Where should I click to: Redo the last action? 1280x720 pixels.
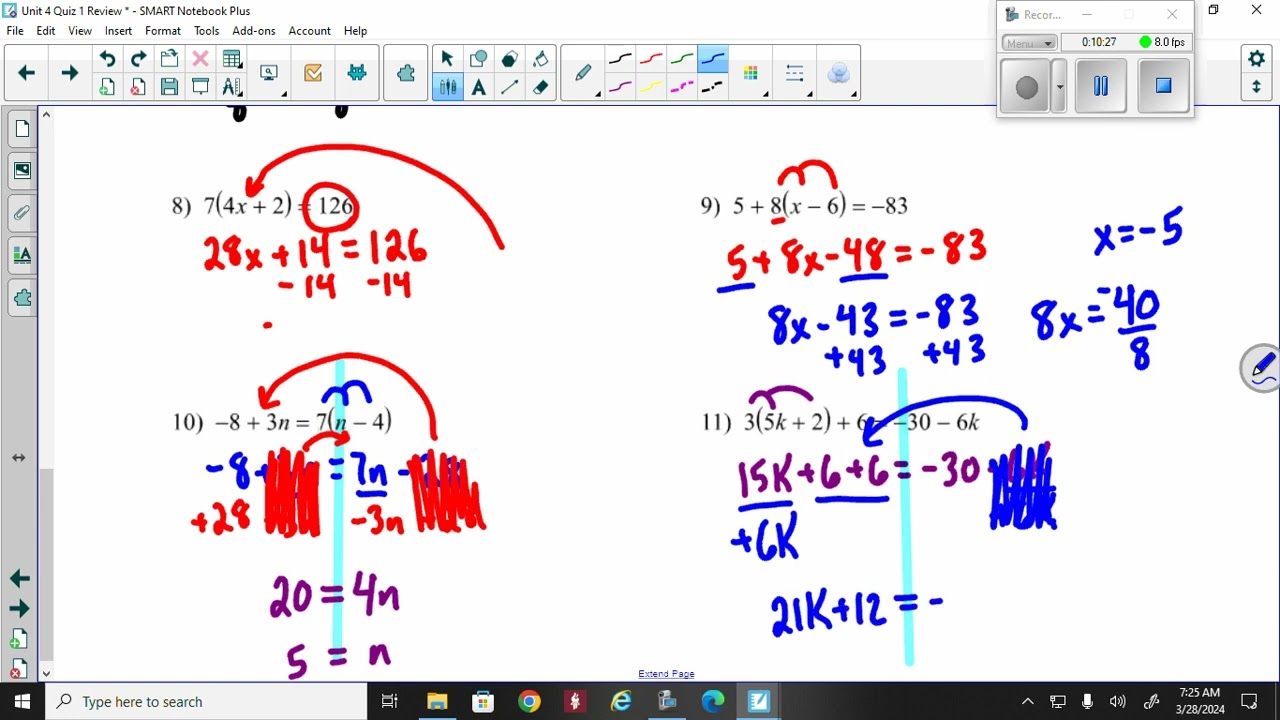point(138,59)
